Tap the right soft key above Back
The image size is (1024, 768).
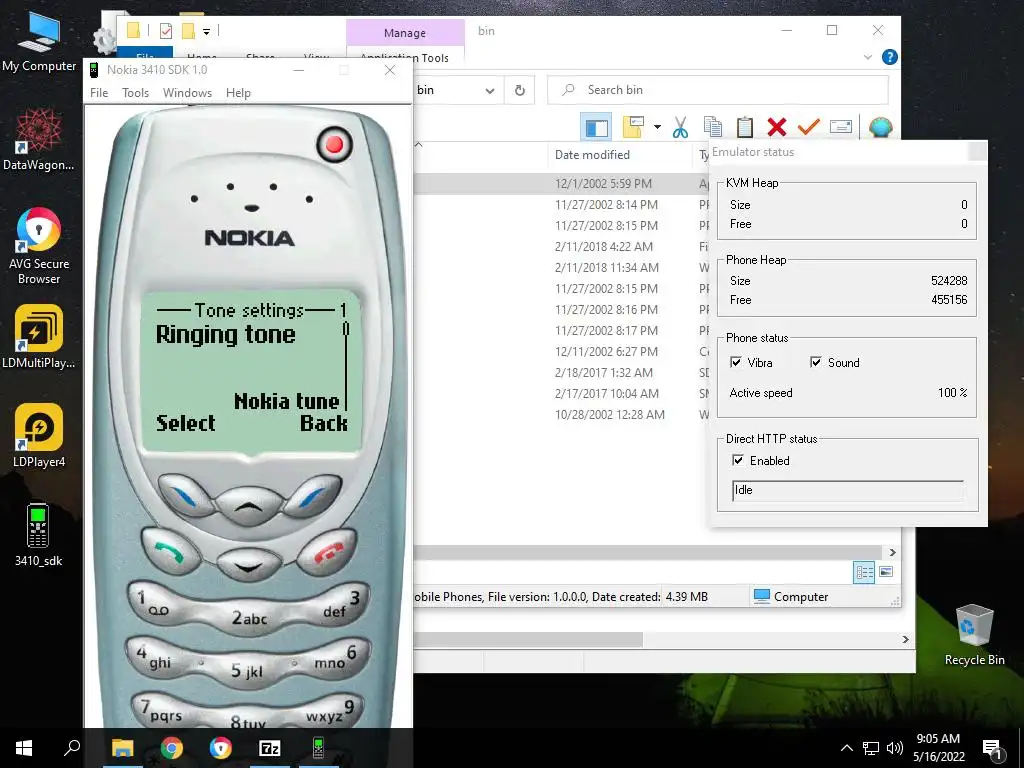[313, 496]
